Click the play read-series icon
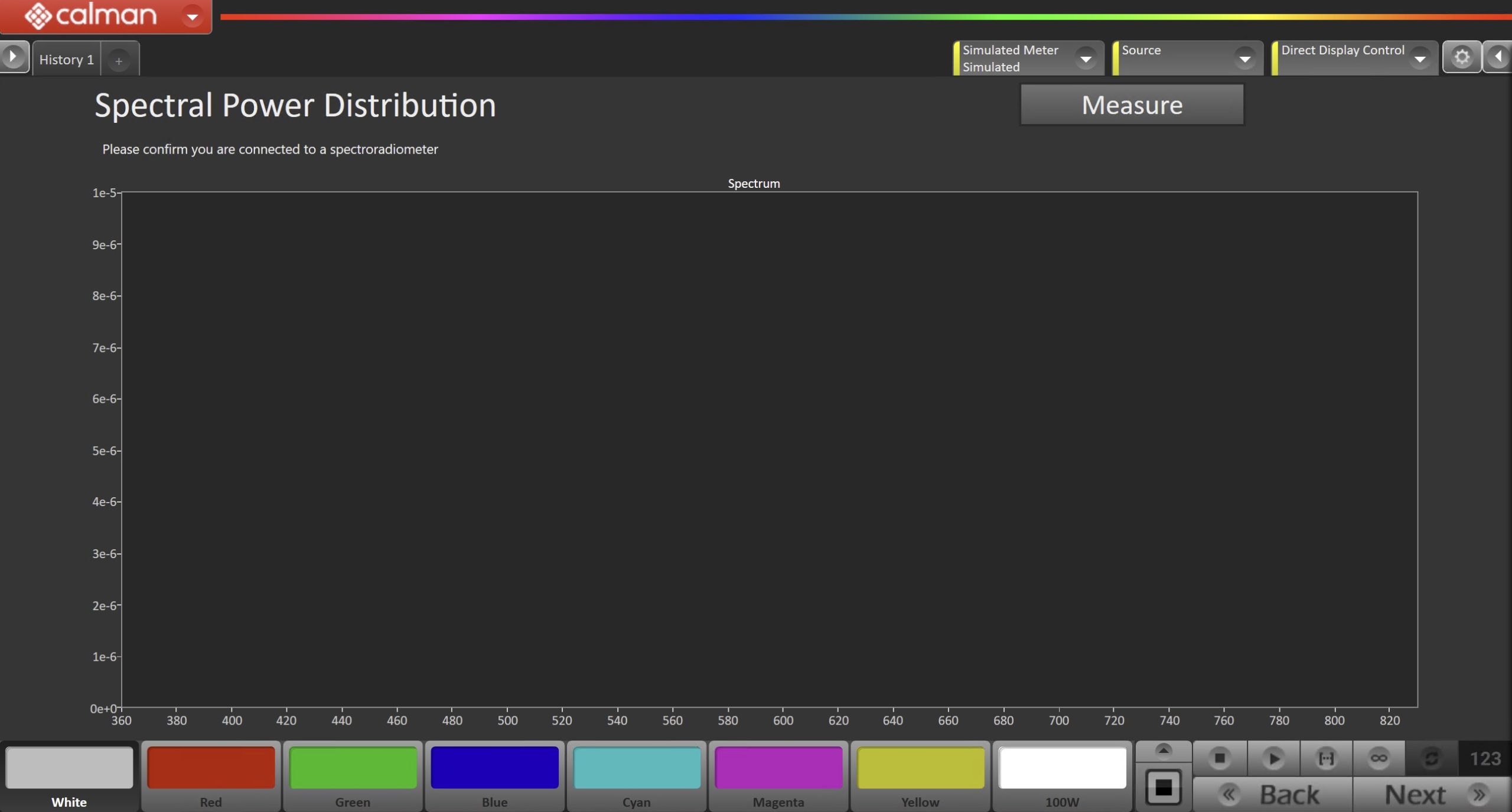1512x812 pixels. coord(1273,758)
